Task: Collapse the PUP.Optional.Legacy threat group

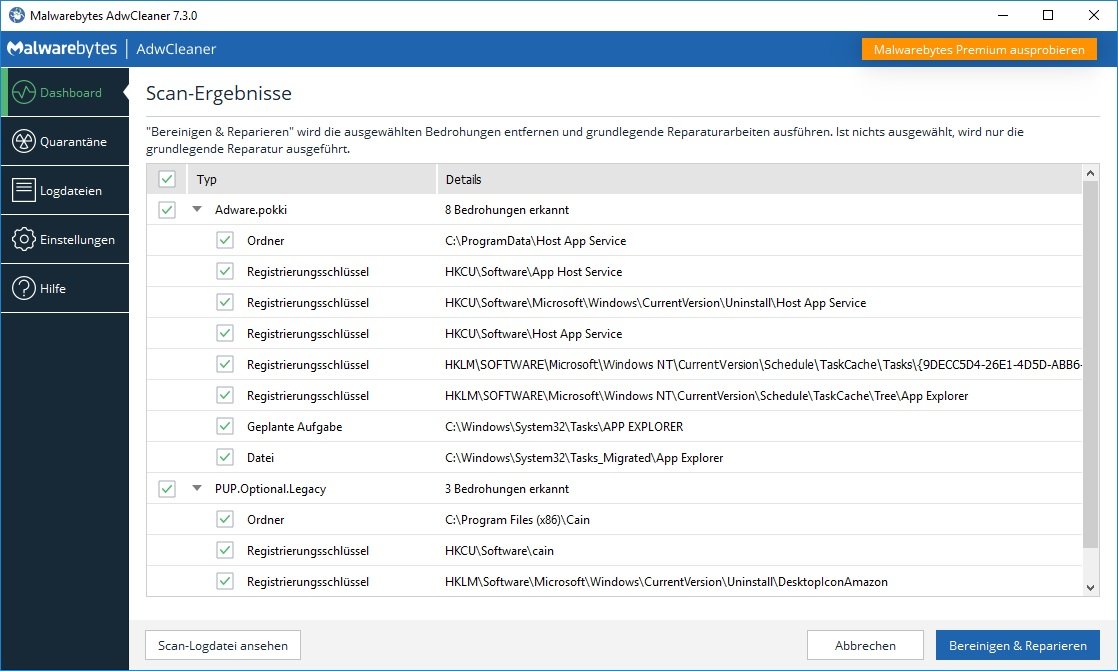Action: [x=197, y=490]
